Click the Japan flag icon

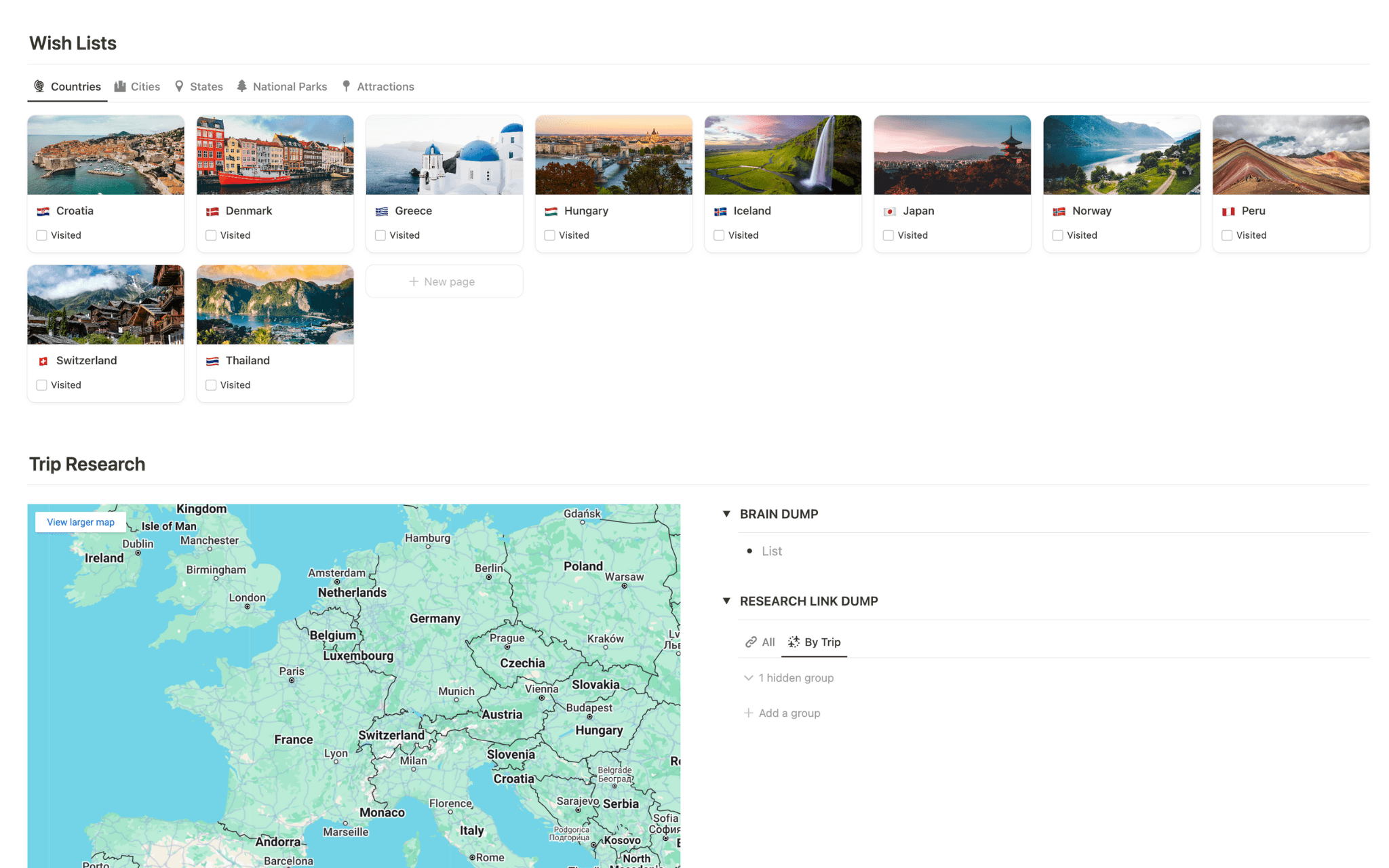click(x=890, y=212)
